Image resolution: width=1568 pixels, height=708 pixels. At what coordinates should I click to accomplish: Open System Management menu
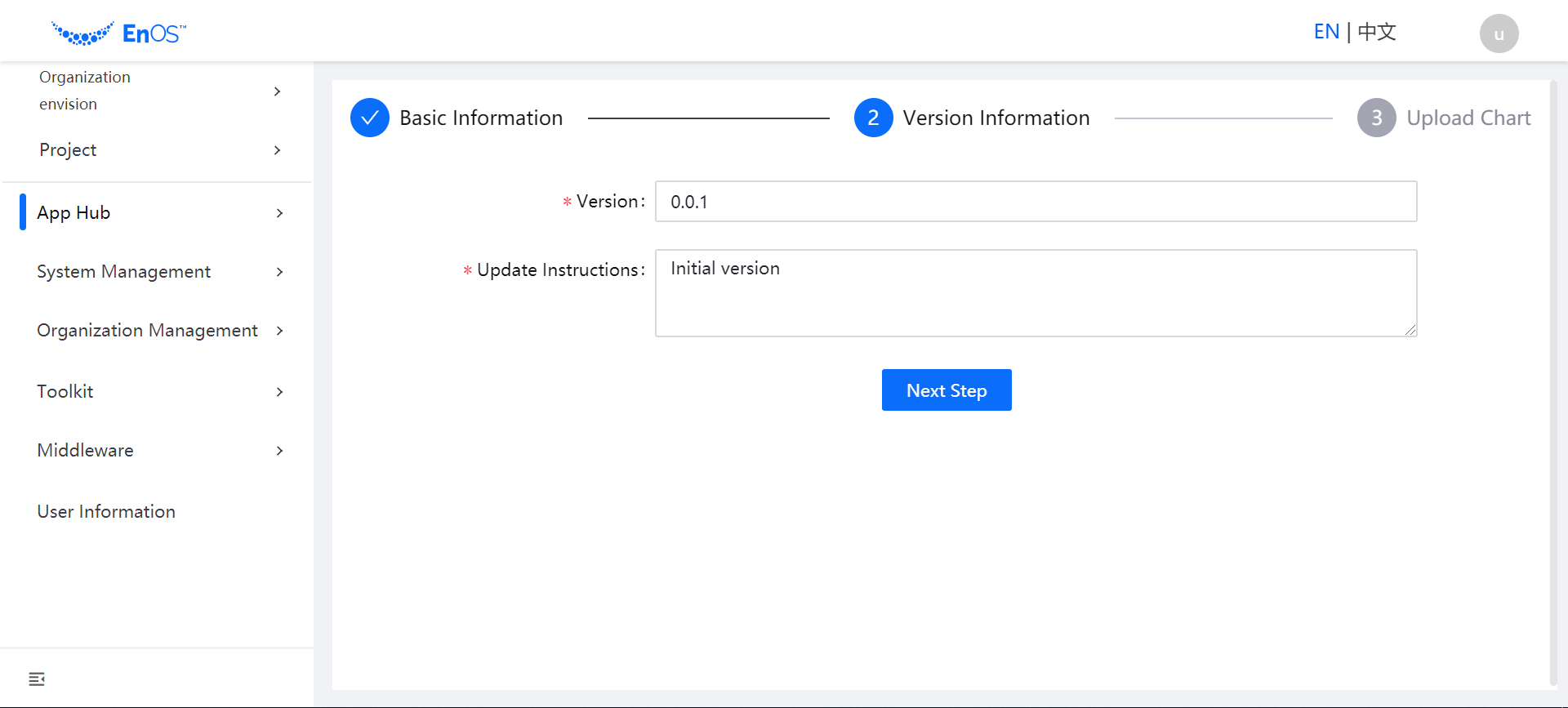click(x=124, y=272)
